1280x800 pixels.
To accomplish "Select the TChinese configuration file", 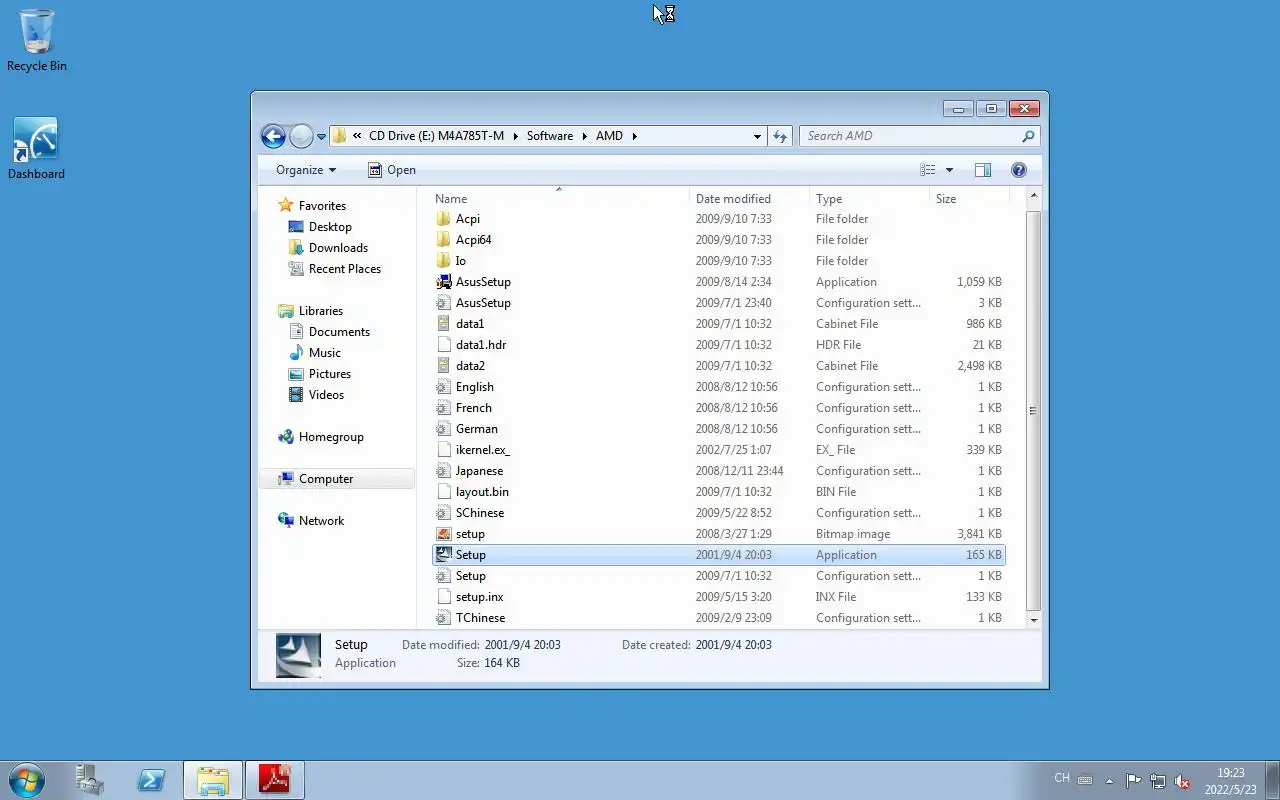I will (719, 618).
